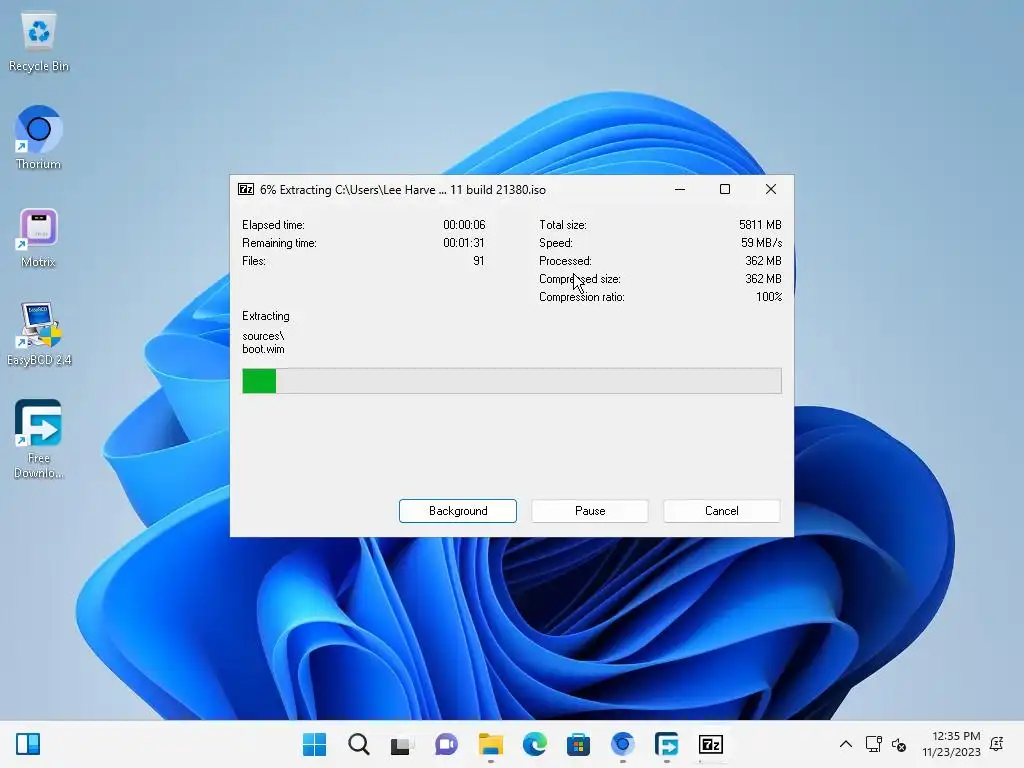
Task: Open the Chat app in taskbar
Action: pyautogui.click(x=447, y=744)
